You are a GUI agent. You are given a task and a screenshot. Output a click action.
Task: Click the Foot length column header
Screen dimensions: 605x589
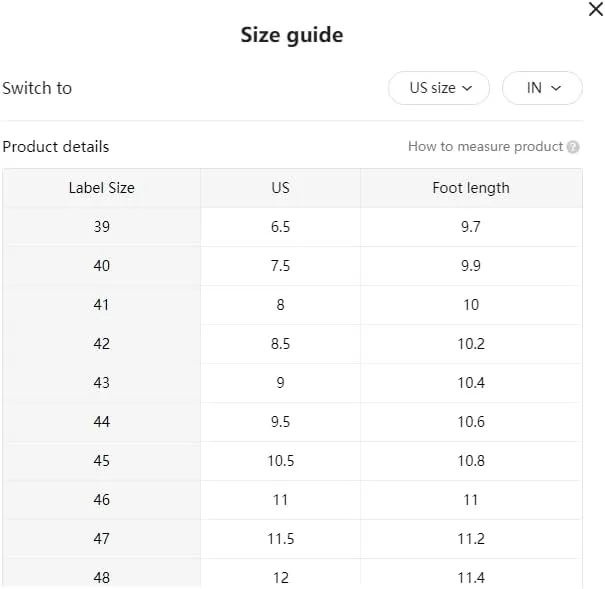[x=471, y=188]
